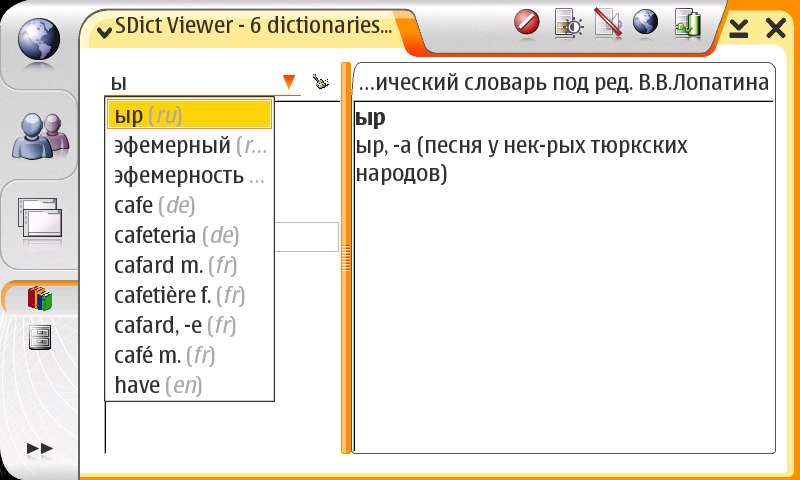Image resolution: width=800 pixels, height=480 pixels.
Task: Click the clear search broom icon
Action: click(x=321, y=82)
